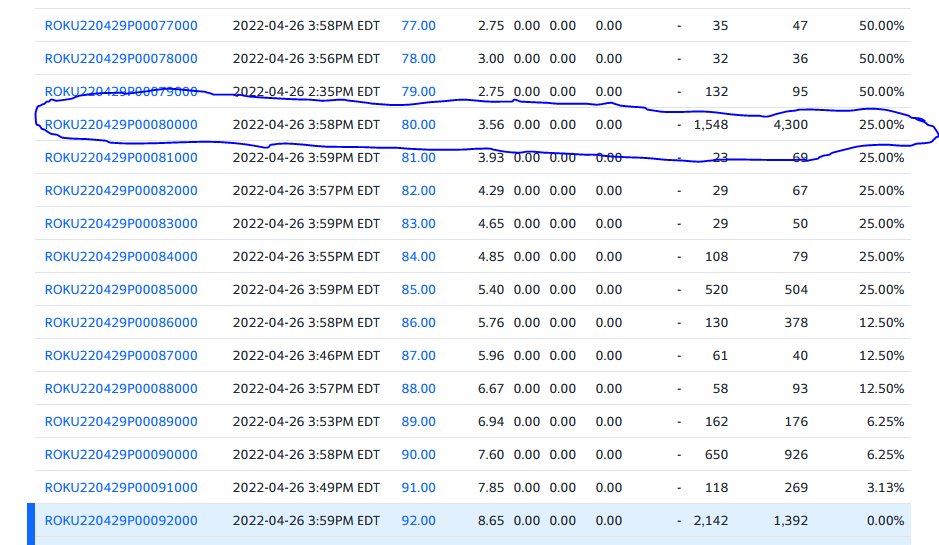
Task: Select last price 3.56
Action: 491,125
